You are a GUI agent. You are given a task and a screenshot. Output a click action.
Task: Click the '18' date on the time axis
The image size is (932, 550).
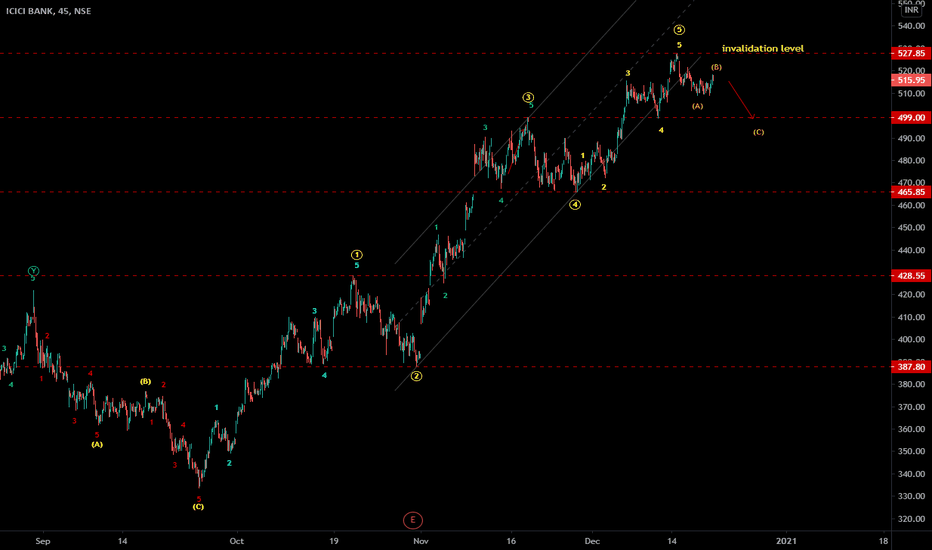pos(883,541)
